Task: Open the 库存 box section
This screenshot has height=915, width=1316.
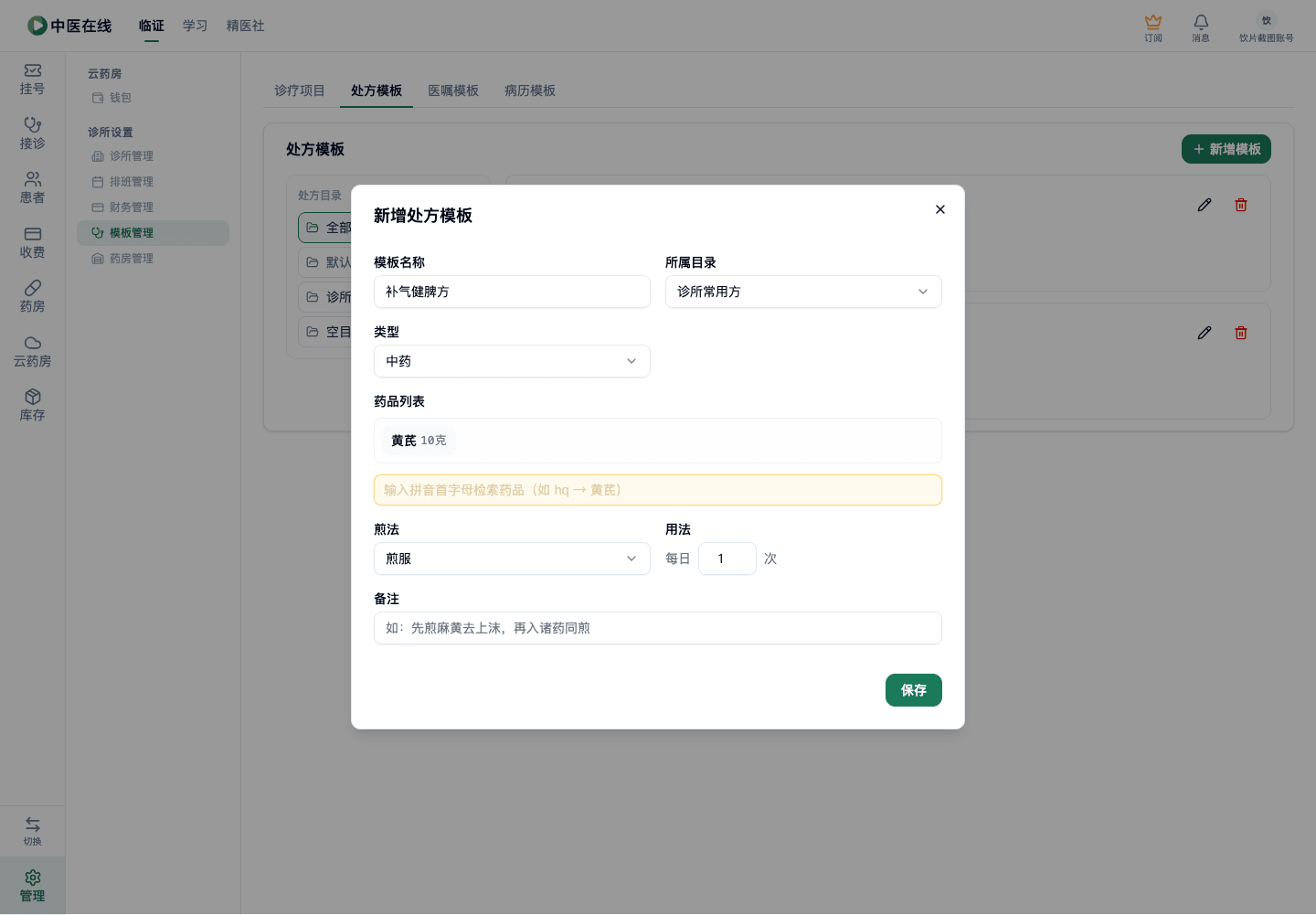Action: (x=33, y=406)
